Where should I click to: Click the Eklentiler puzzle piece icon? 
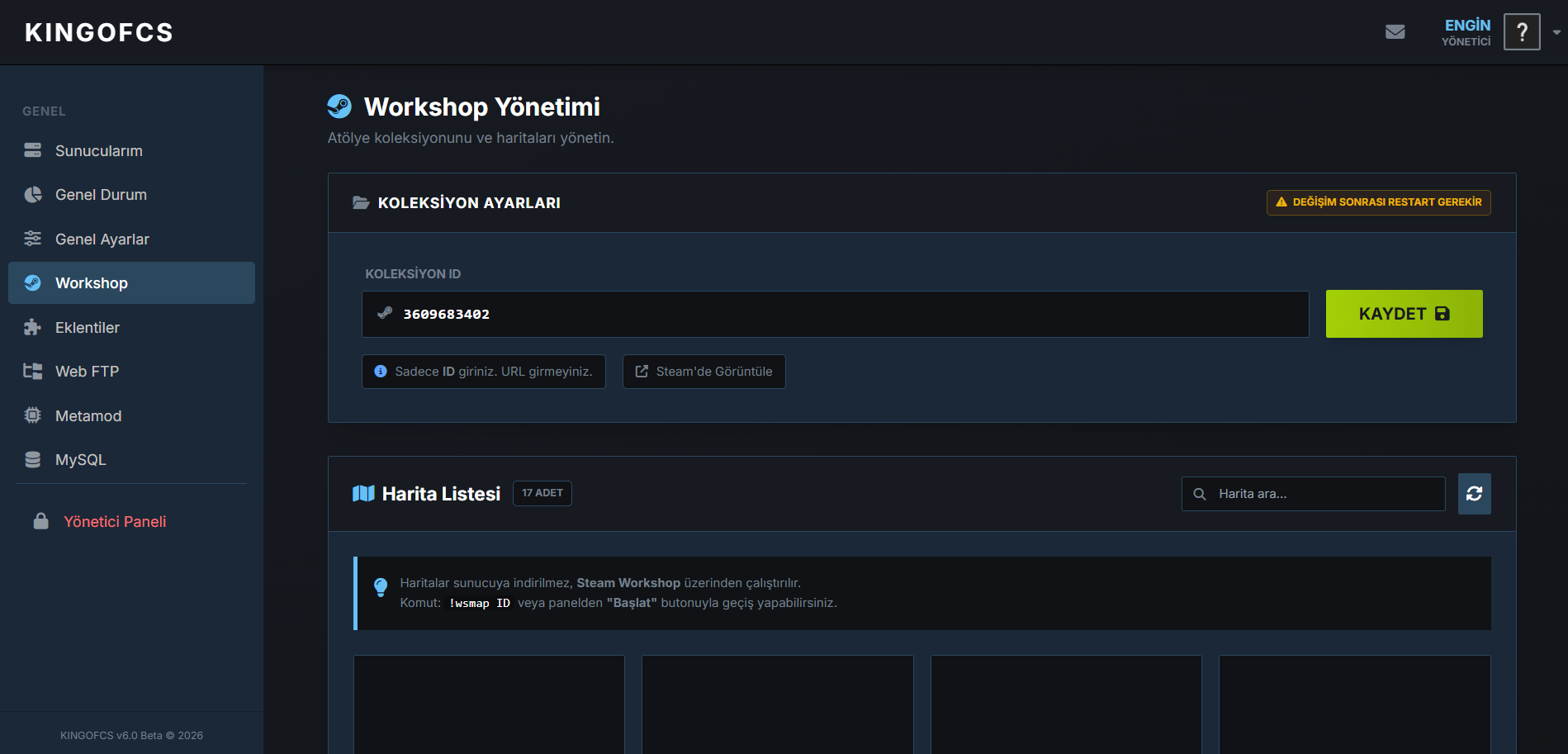pyautogui.click(x=33, y=327)
